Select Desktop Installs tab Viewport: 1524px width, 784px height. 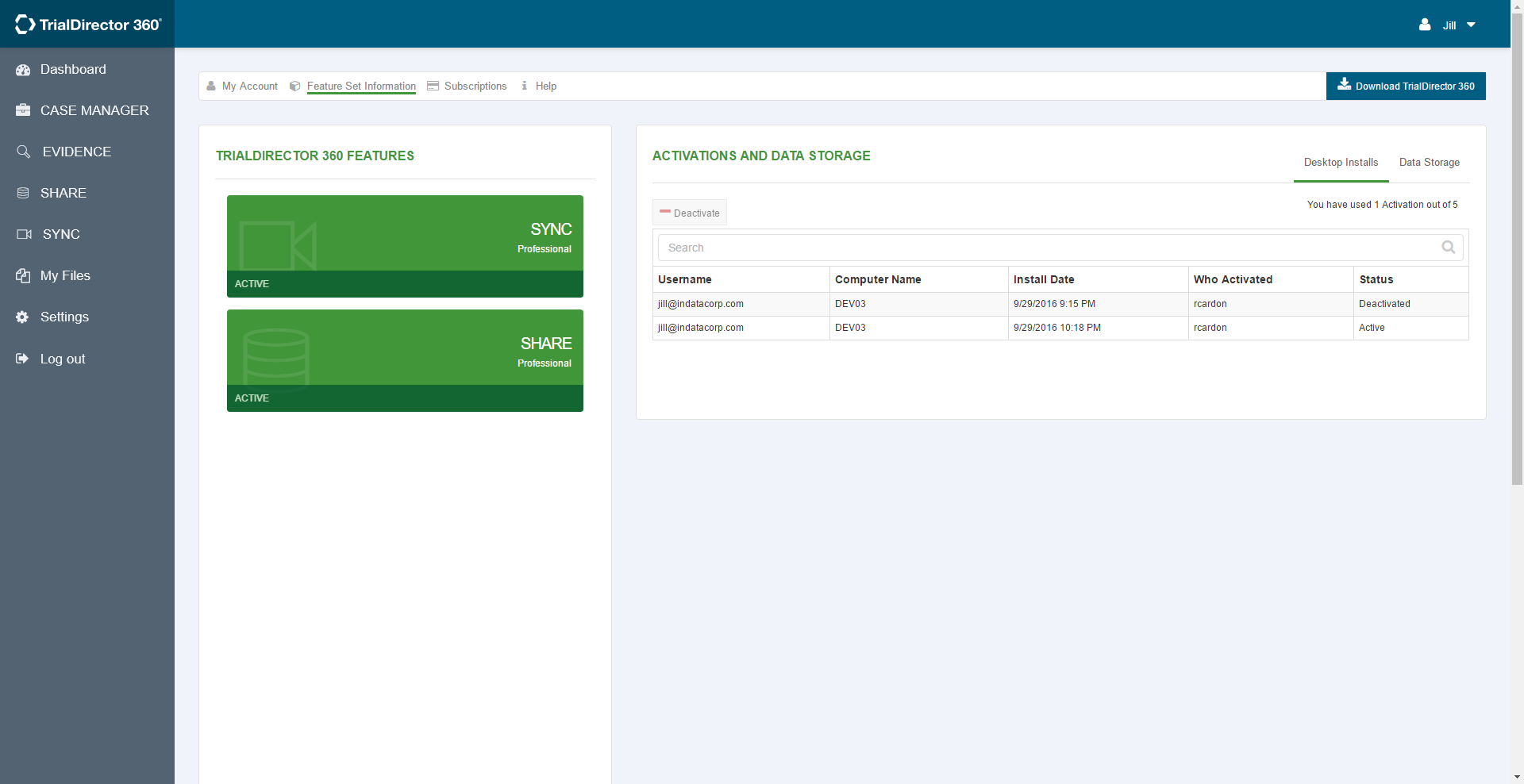tap(1341, 163)
